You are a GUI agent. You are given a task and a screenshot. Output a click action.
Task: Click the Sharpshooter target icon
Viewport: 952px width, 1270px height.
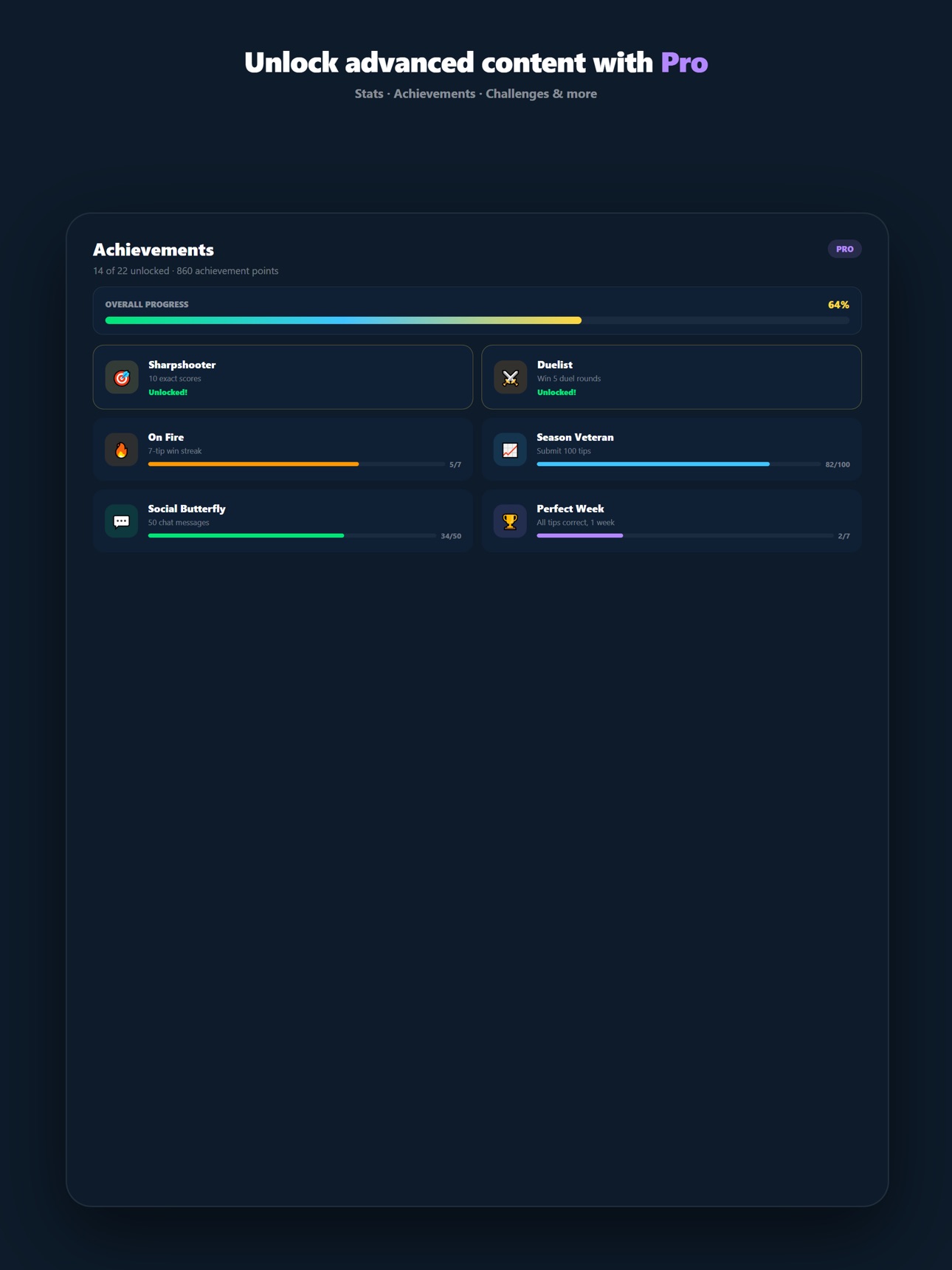[122, 377]
